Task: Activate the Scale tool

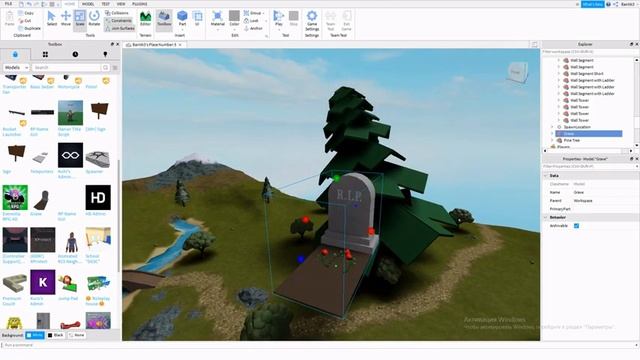Action: [80, 19]
